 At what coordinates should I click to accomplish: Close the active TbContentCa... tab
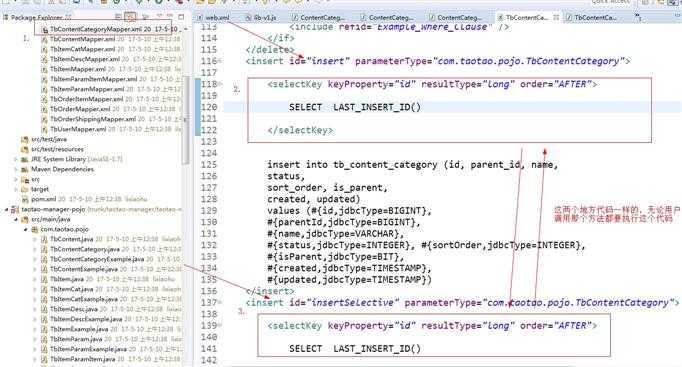point(556,17)
